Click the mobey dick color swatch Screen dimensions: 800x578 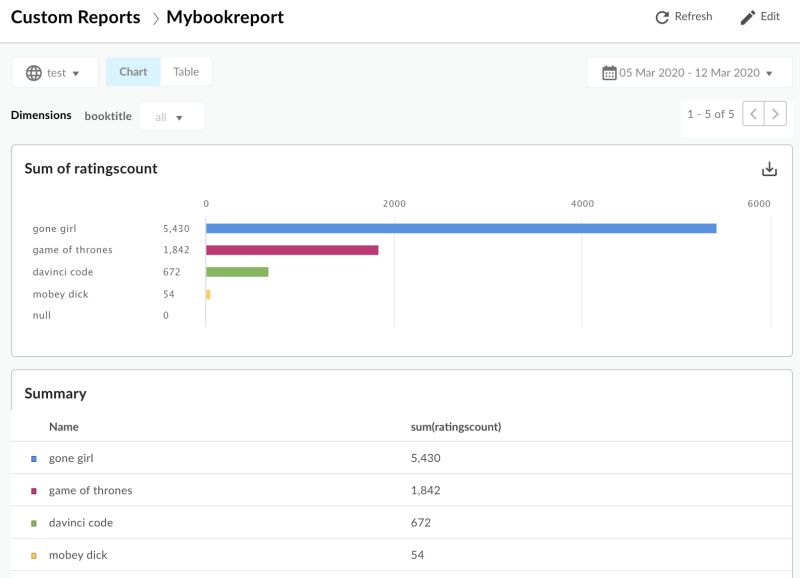tap(32, 554)
